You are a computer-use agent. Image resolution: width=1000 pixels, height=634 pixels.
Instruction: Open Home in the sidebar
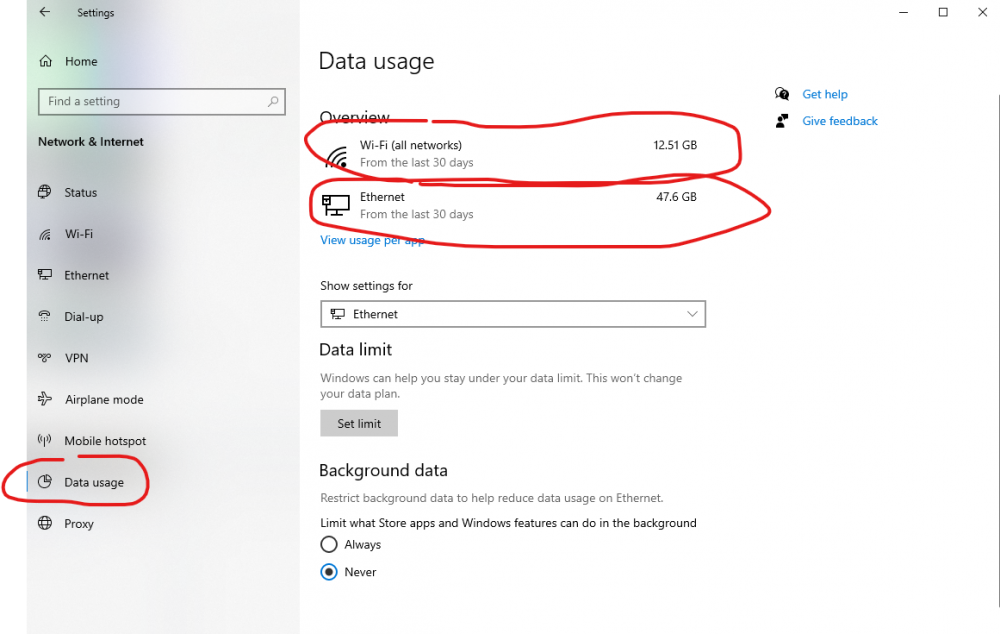(81, 61)
